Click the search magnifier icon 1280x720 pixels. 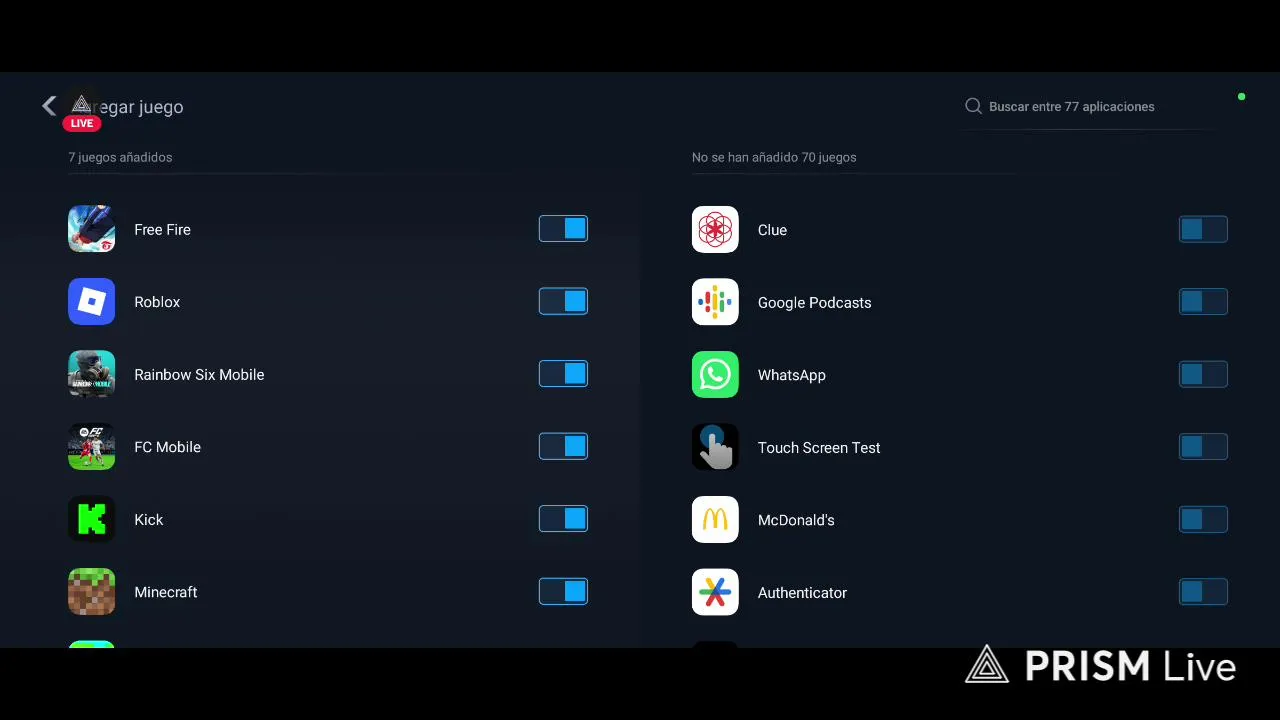(x=973, y=106)
